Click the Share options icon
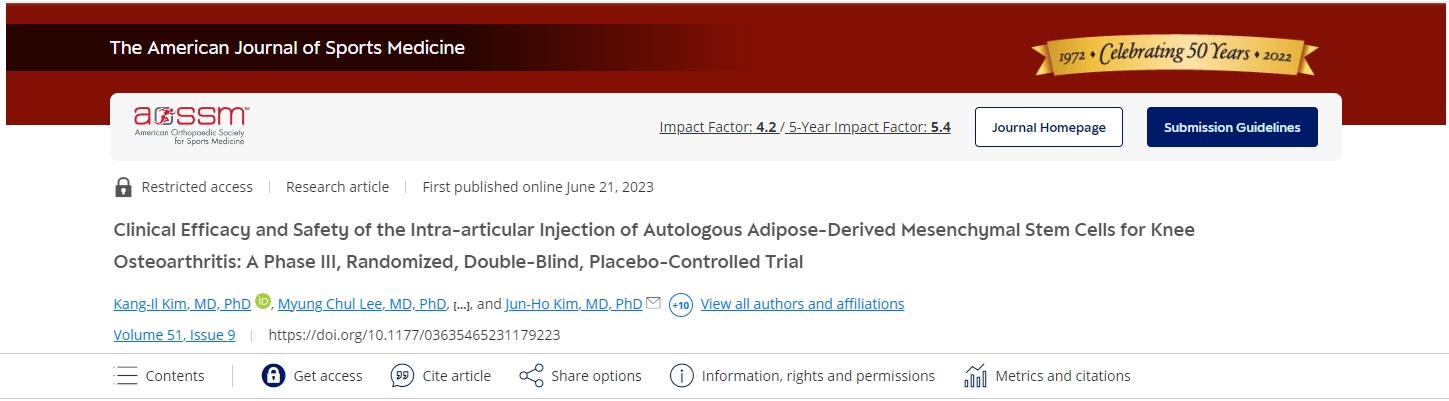 (x=530, y=376)
